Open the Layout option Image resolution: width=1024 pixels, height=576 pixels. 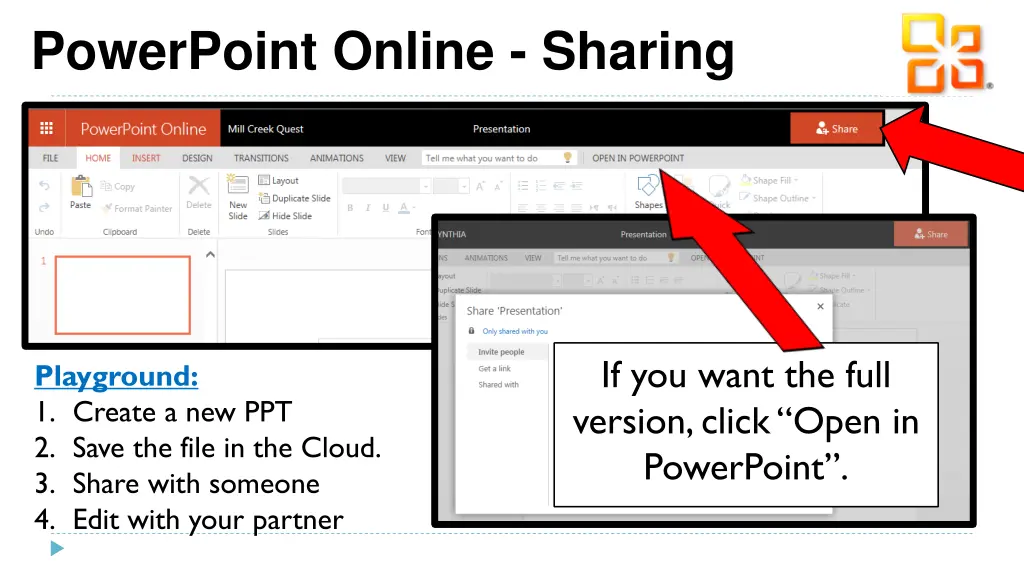tap(278, 180)
